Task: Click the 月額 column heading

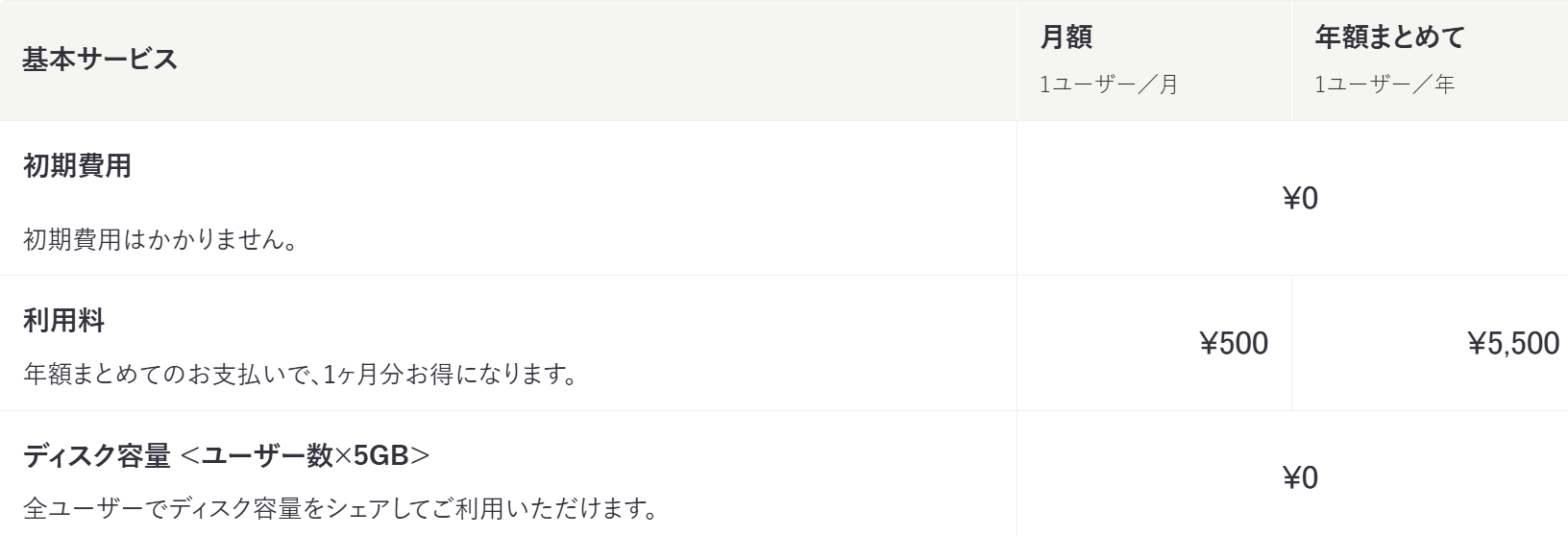Action: 1066,37
